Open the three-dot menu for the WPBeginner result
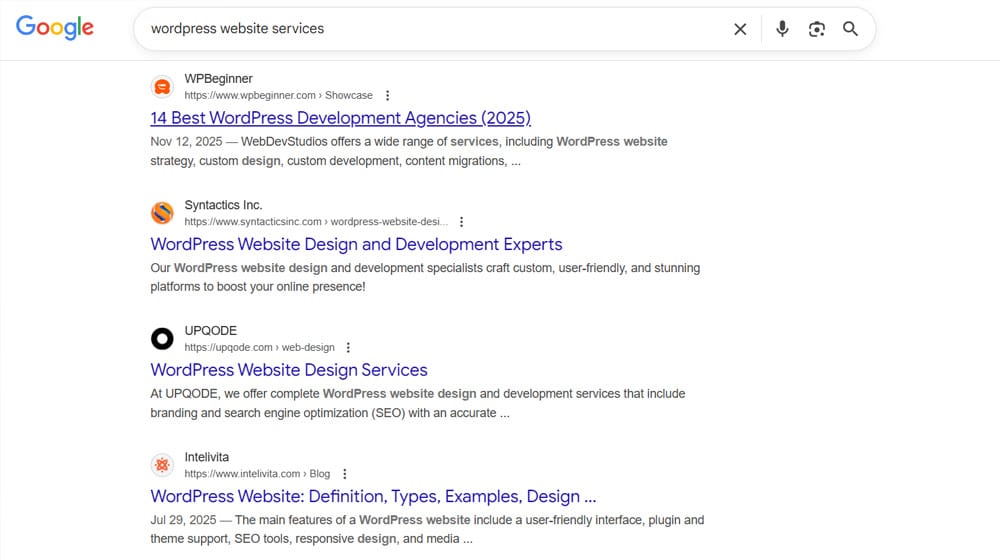 pos(387,96)
